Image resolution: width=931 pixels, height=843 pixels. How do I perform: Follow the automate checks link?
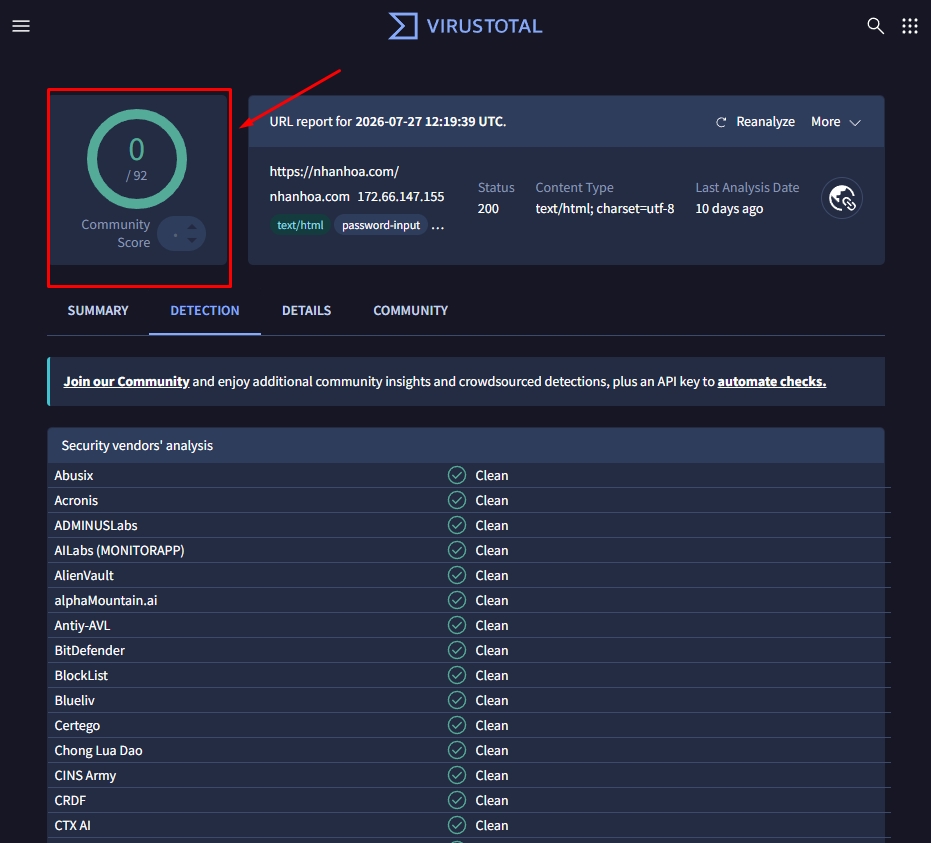click(x=771, y=381)
